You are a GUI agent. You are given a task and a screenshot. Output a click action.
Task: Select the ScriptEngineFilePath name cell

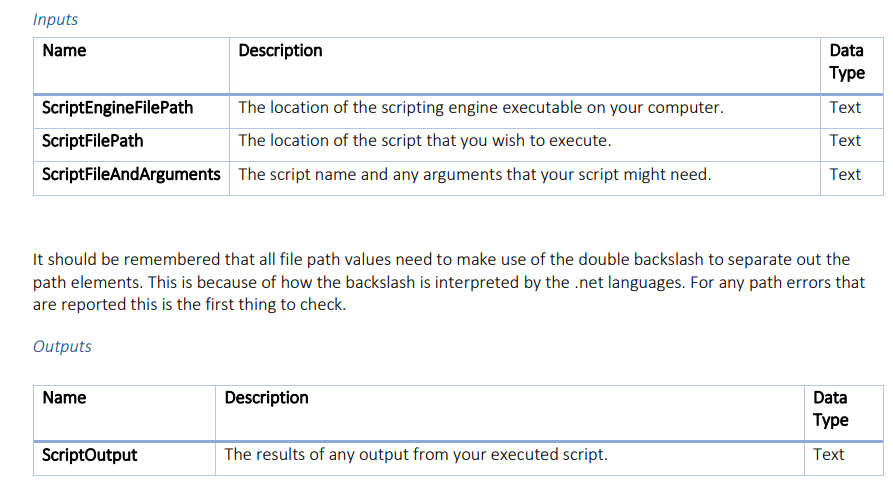tap(117, 108)
